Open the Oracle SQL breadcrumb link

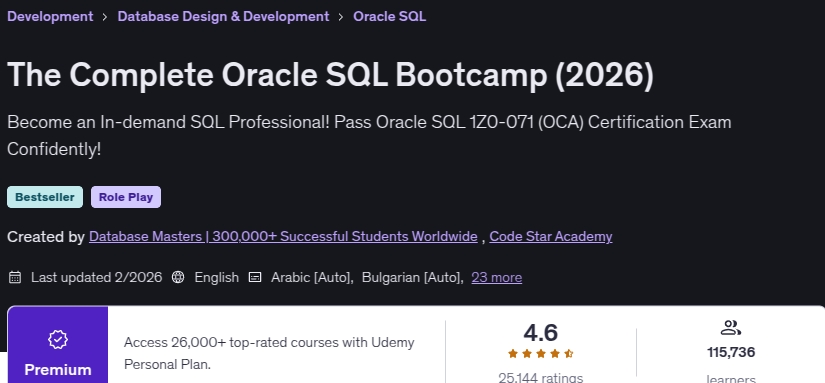click(x=389, y=16)
